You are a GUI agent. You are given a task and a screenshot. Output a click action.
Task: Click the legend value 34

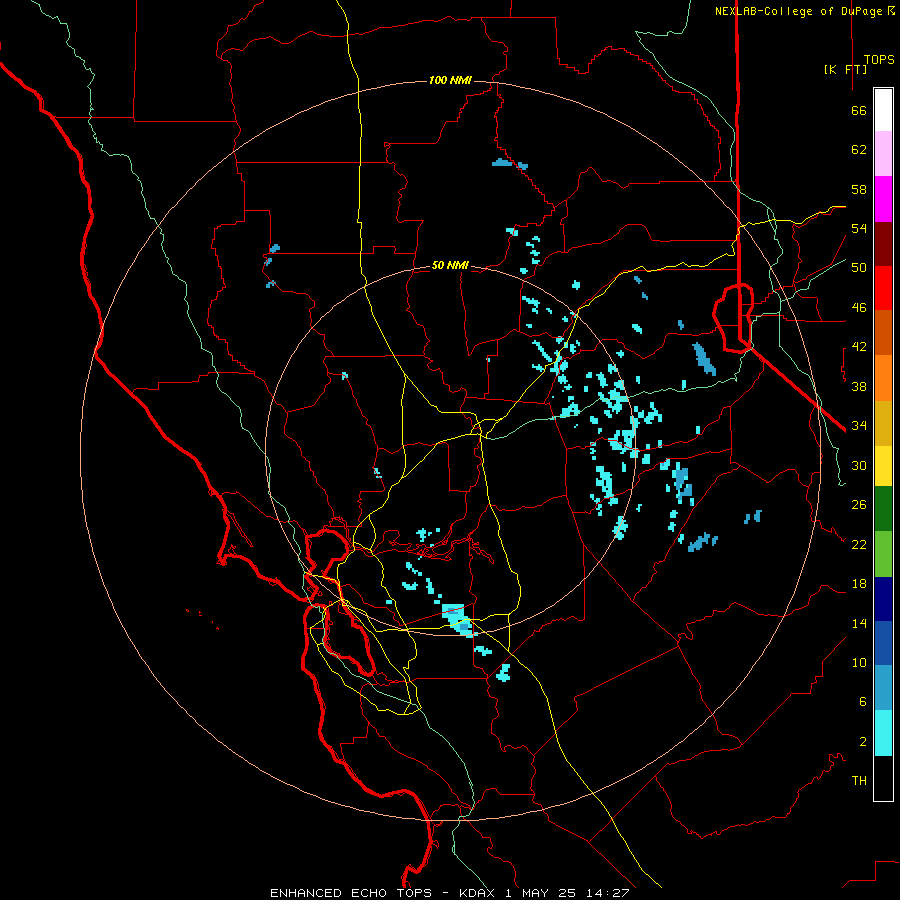pos(859,426)
